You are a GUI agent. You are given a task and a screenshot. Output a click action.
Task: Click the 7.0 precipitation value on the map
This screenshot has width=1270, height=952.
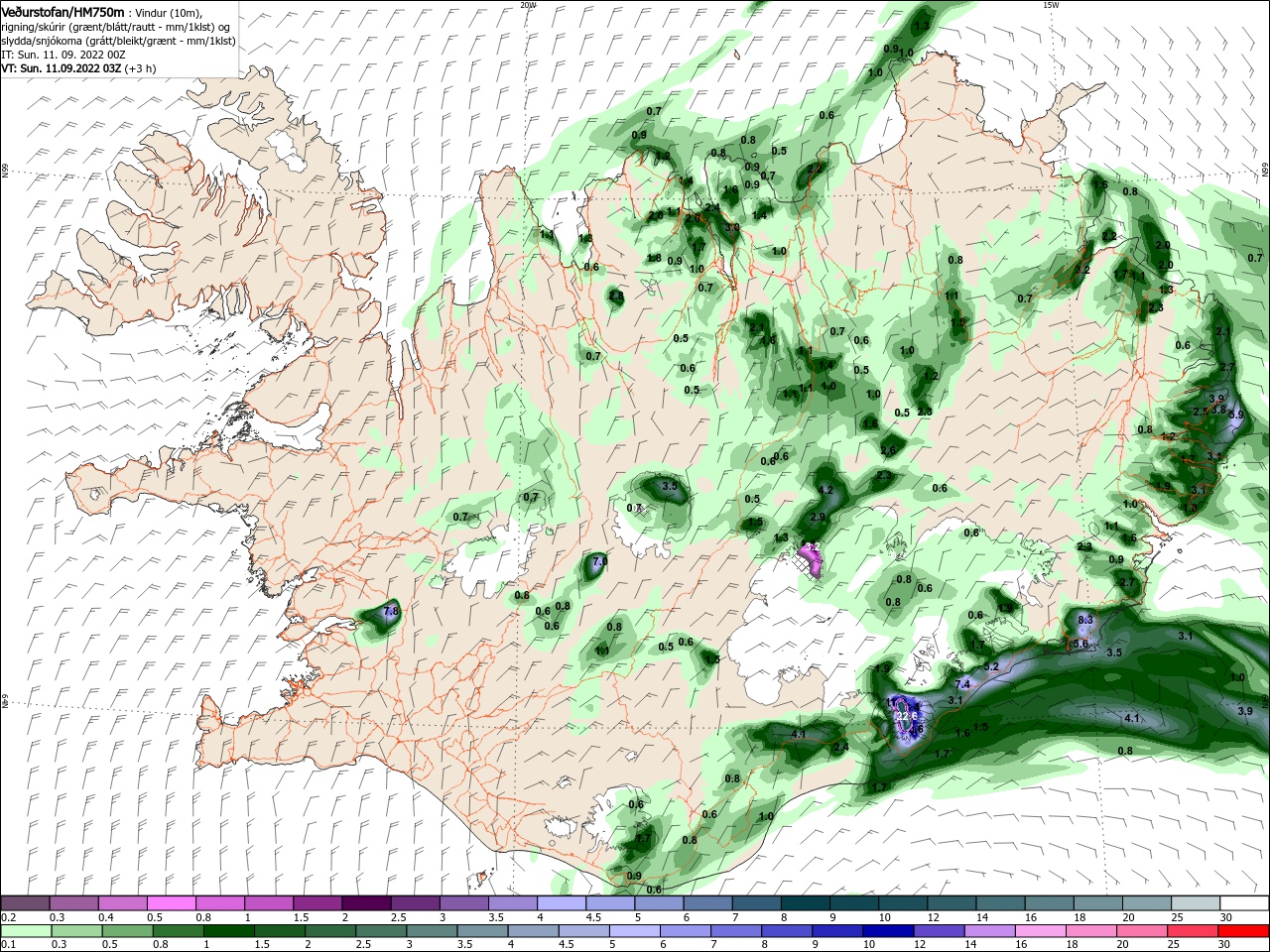coord(599,561)
